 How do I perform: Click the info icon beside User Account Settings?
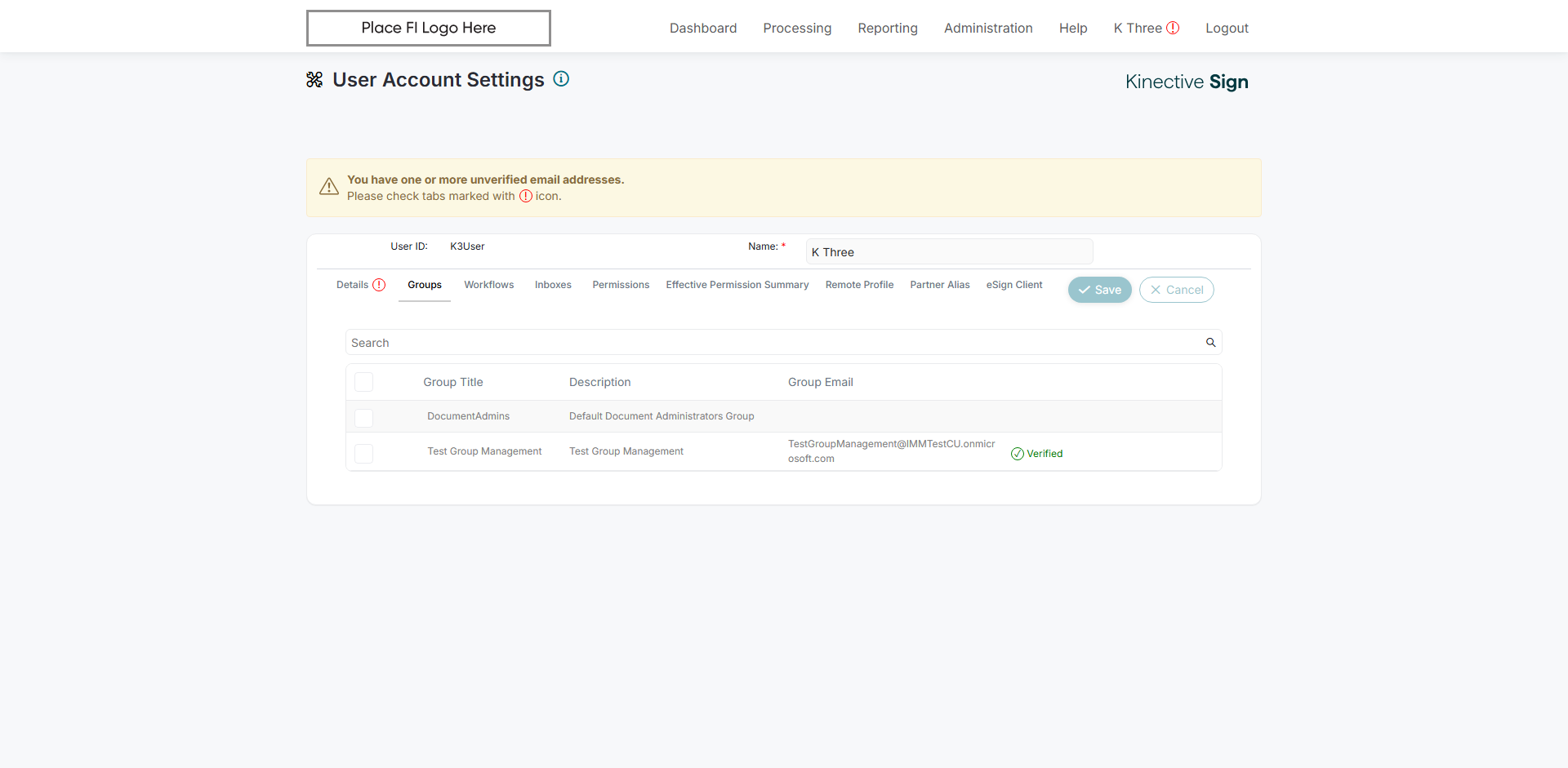click(561, 79)
